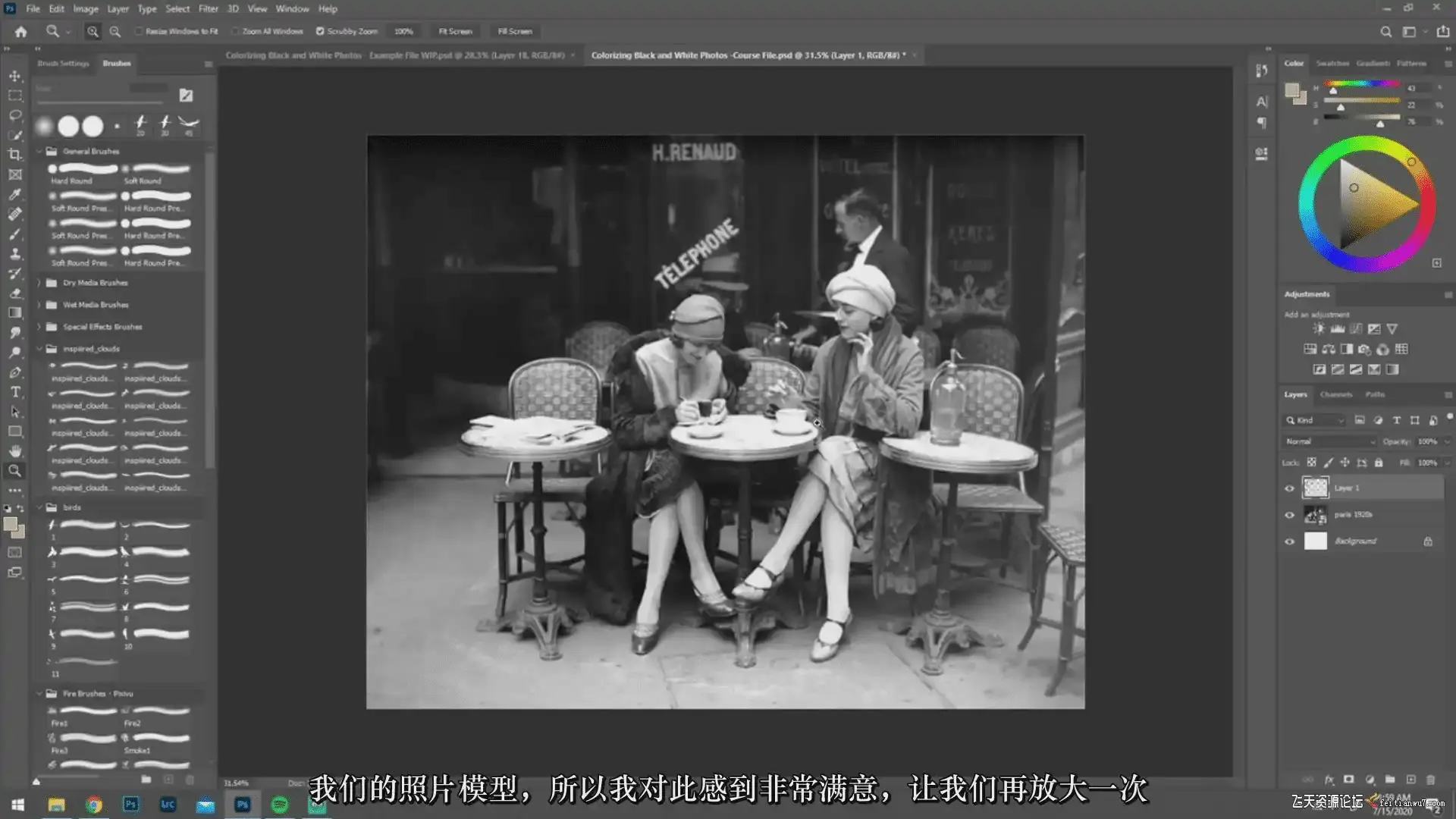Select the Crop tool
This screenshot has width=1456, height=819.
pos(15,155)
